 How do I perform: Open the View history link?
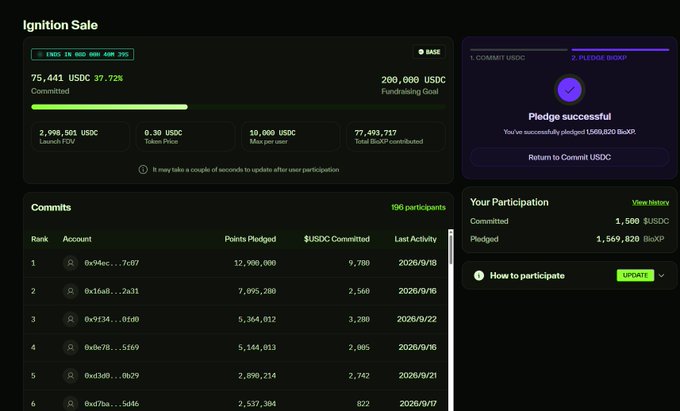tap(650, 202)
